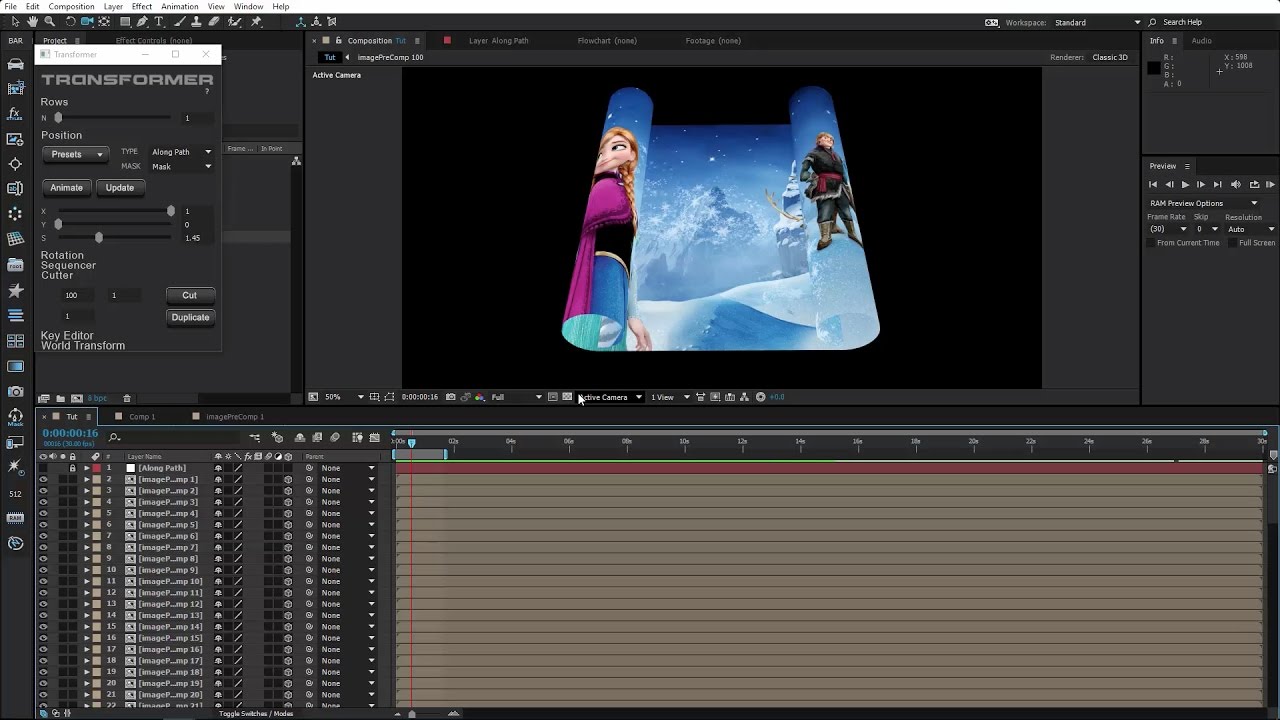Select the Rotation tool

[70, 22]
